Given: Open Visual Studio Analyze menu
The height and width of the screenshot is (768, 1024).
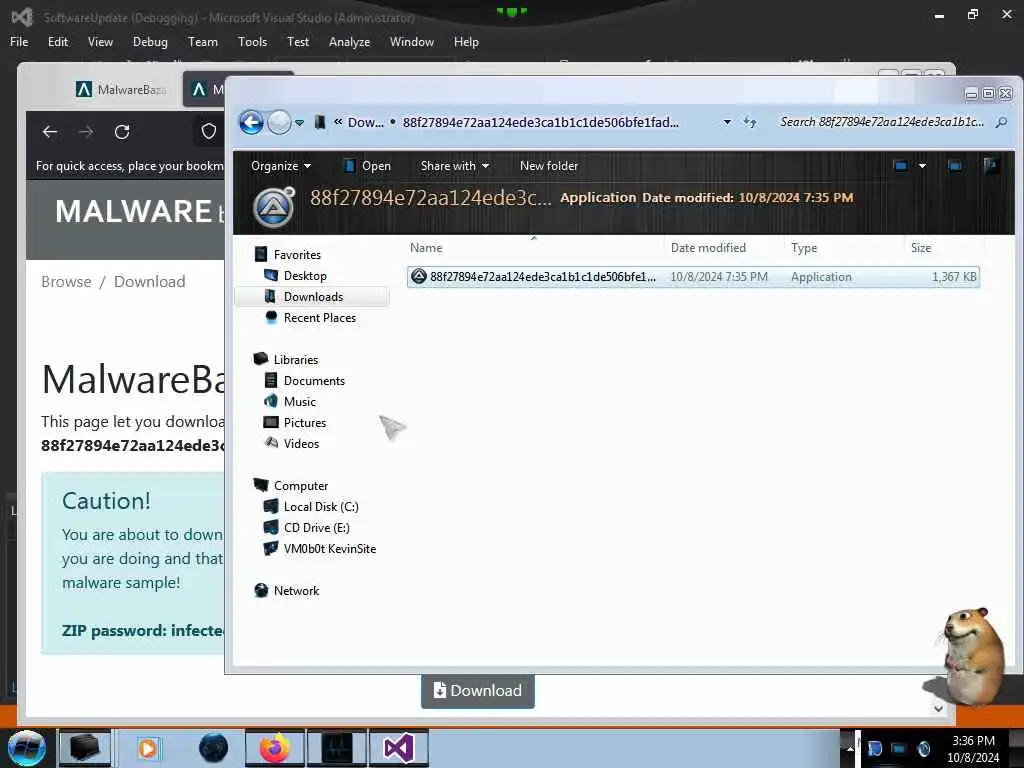Looking at the screenshot, I should point(349,42).
